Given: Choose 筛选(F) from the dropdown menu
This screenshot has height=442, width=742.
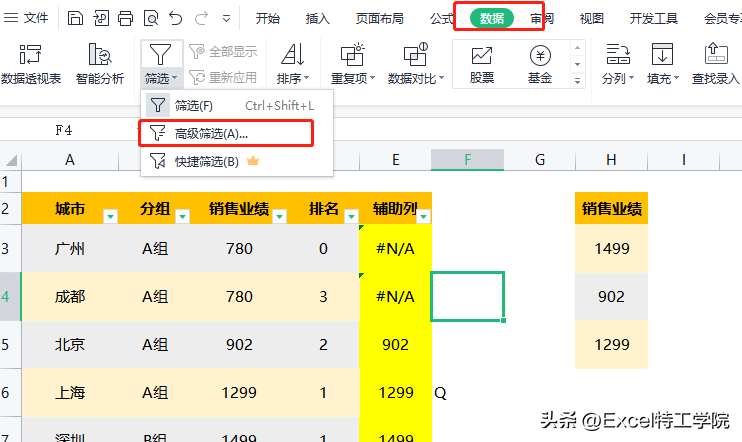Looking at the screenshot, I should pos(237,106).
